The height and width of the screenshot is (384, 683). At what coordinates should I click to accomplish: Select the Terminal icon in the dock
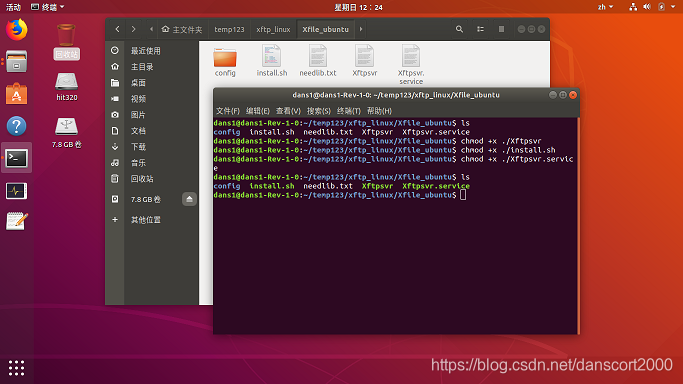click(17, 158)
